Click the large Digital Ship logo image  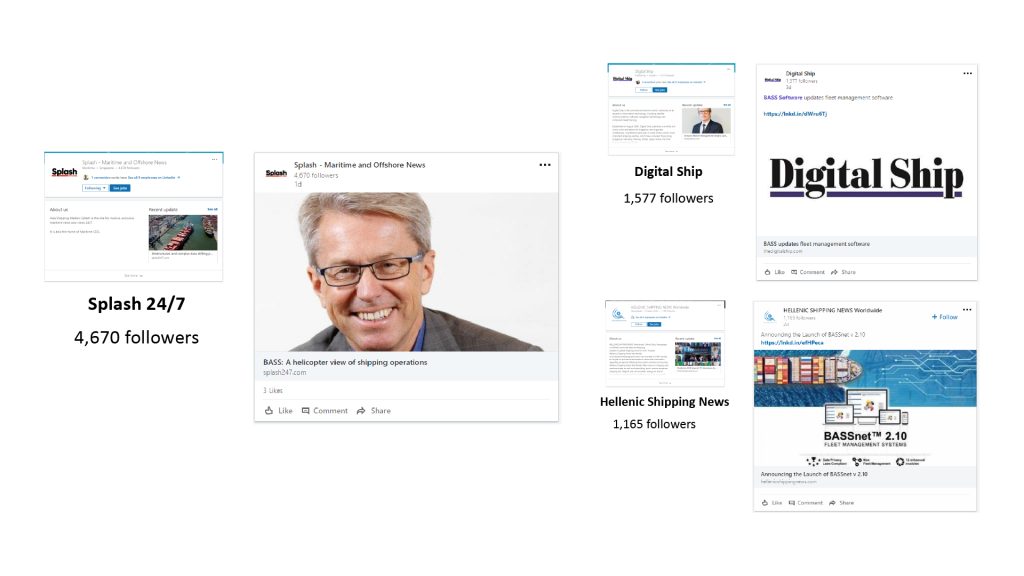point(866,178)
